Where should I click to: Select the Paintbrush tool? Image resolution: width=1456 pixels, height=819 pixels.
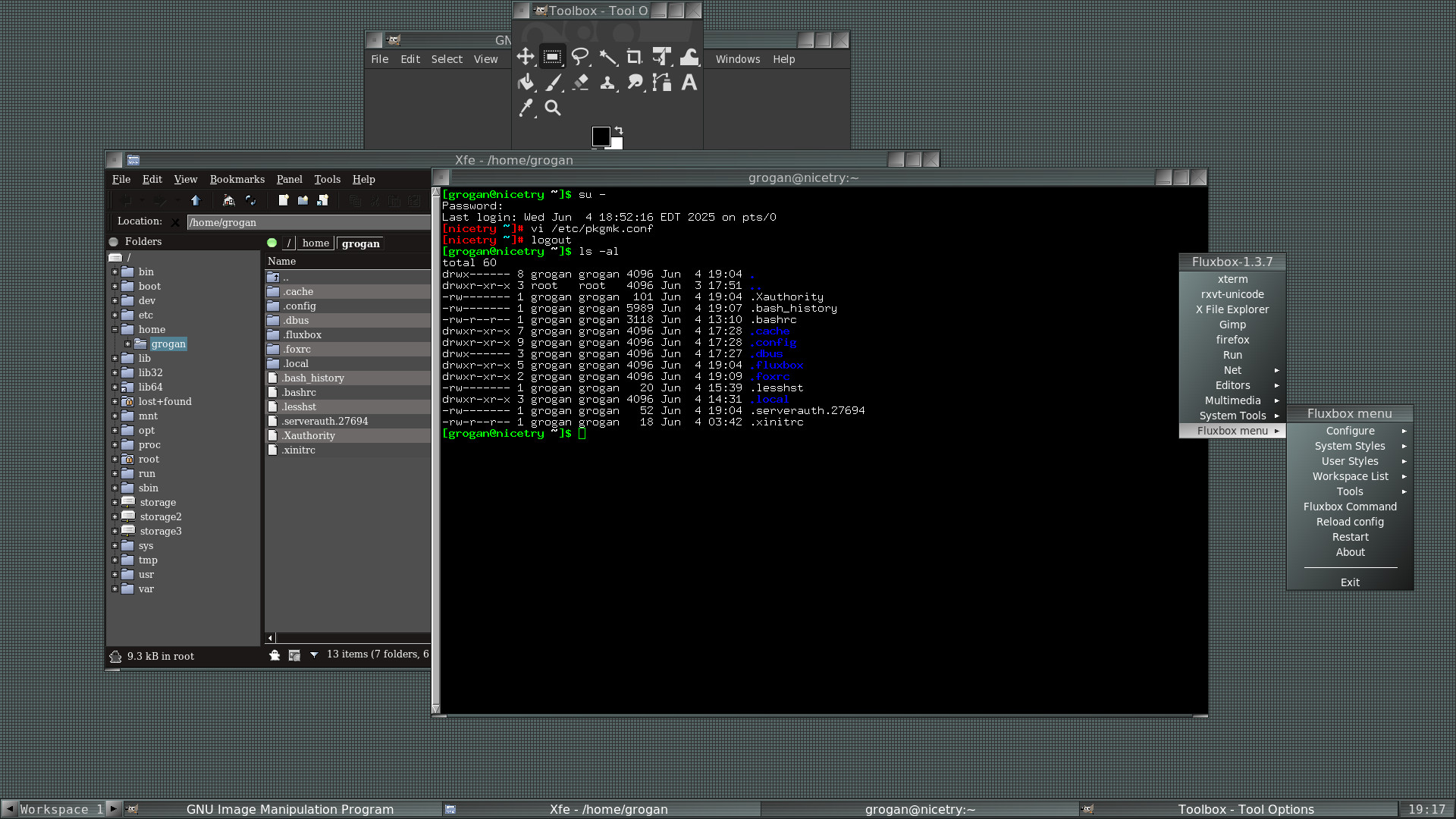click(x=552, y=83)
